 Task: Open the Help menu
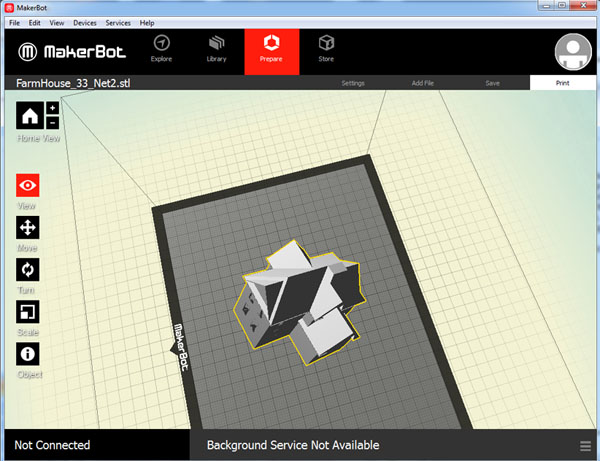[x=147, y=23]
